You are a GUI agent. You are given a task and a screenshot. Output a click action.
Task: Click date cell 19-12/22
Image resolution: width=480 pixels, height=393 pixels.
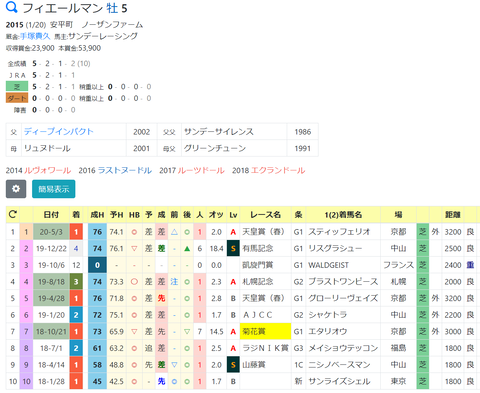pyautogui.click(x=51, y=248)
